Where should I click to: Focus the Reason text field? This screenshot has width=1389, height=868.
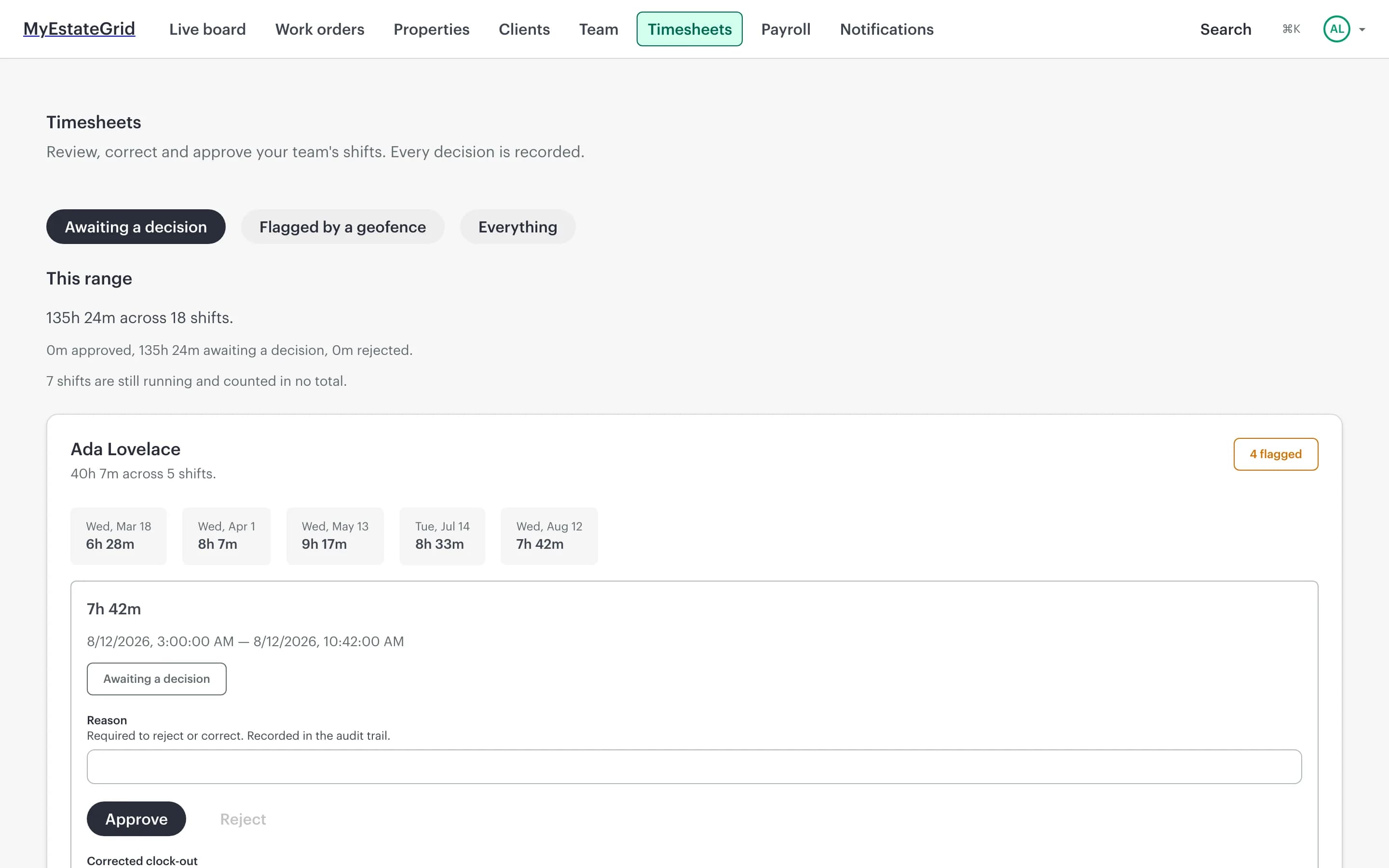point(694,766)
